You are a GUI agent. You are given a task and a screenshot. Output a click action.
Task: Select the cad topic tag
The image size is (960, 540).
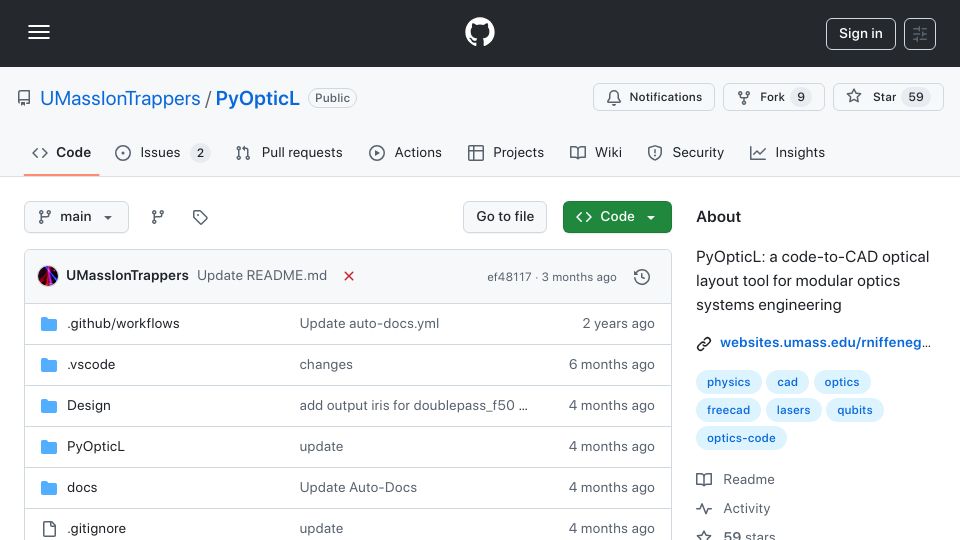pos(787,382)
